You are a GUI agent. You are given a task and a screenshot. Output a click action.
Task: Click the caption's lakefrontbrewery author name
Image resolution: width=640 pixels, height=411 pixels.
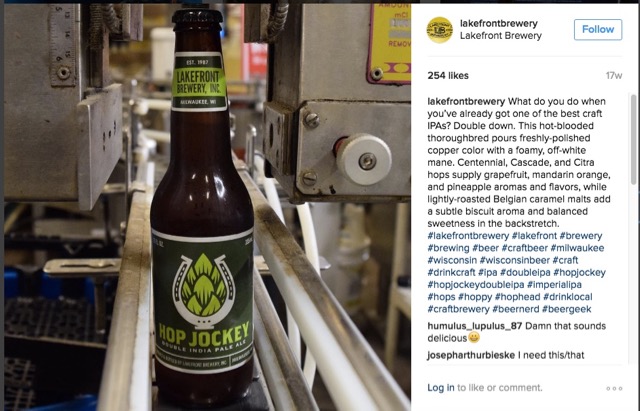pyautogui.click(x=466, y=101)
